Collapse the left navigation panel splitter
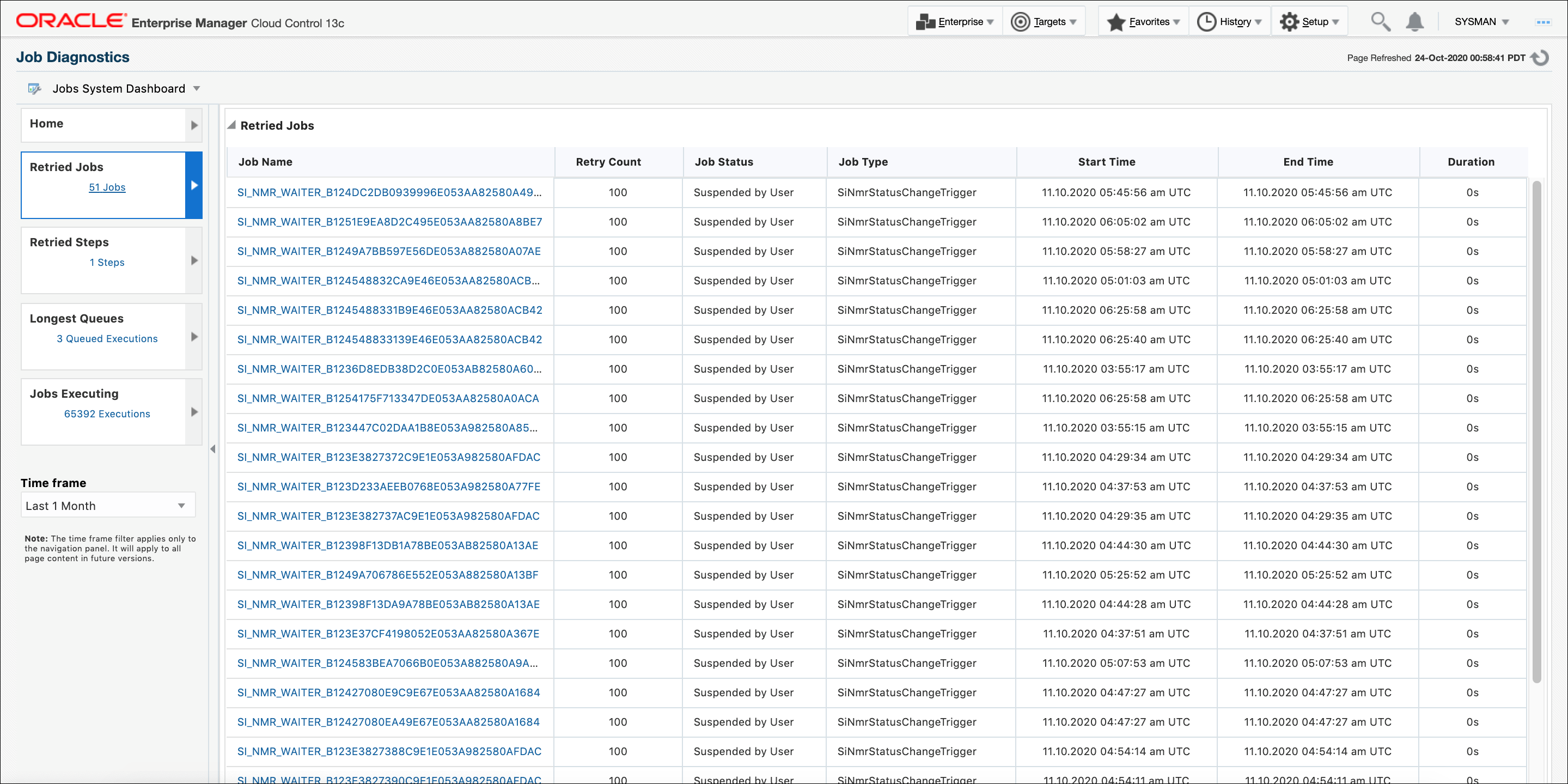 [213, 449]
